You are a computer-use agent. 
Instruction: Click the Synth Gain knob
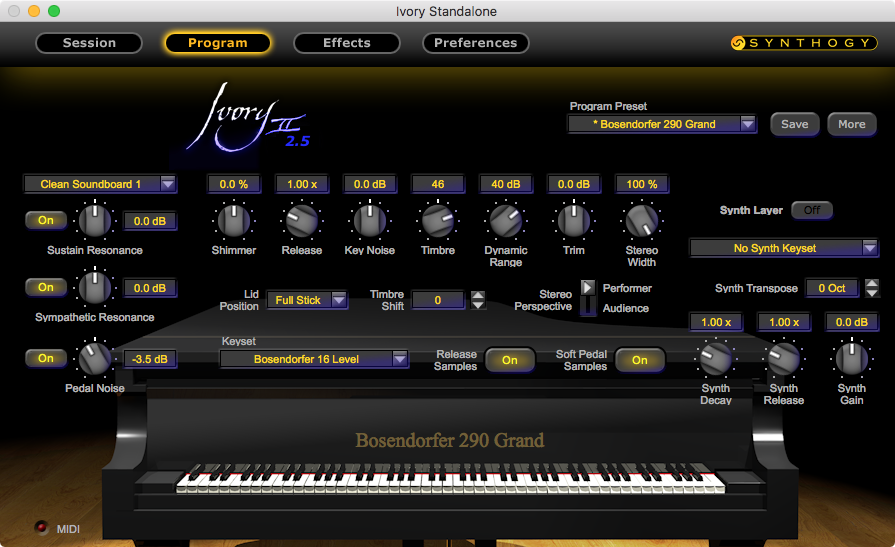(852, 359)
